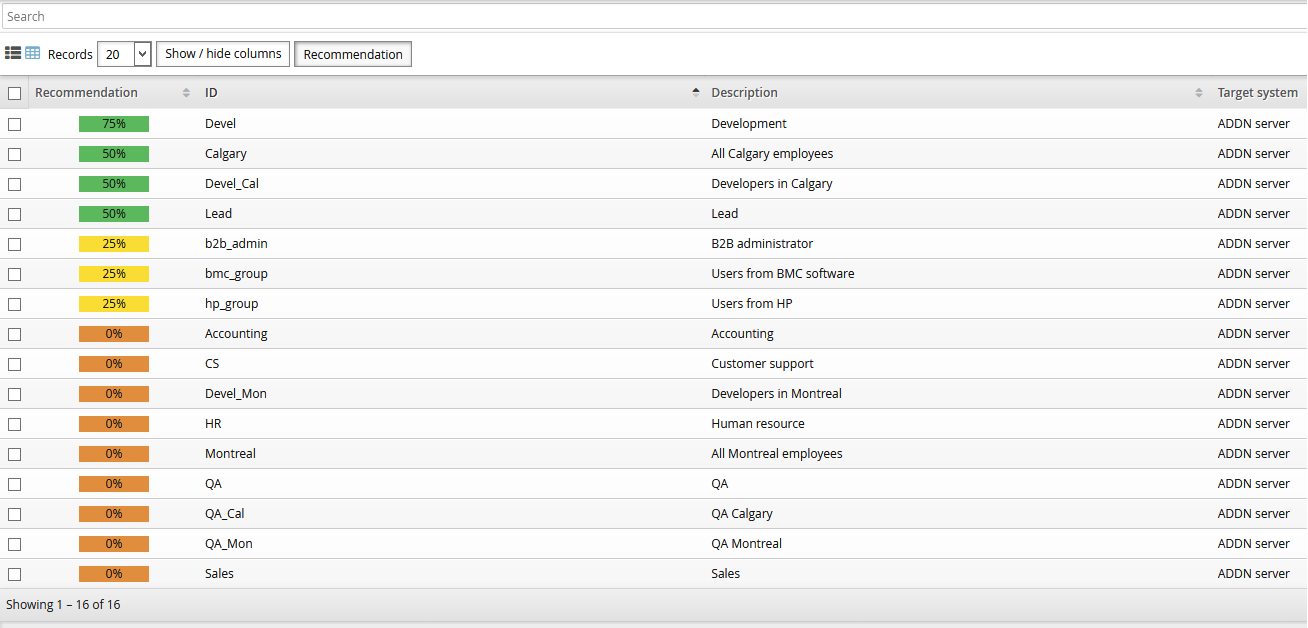The width and height of the screenshot is (1308, 628).
Task: Check the box for Devel row
Action: tap(14, 124)
